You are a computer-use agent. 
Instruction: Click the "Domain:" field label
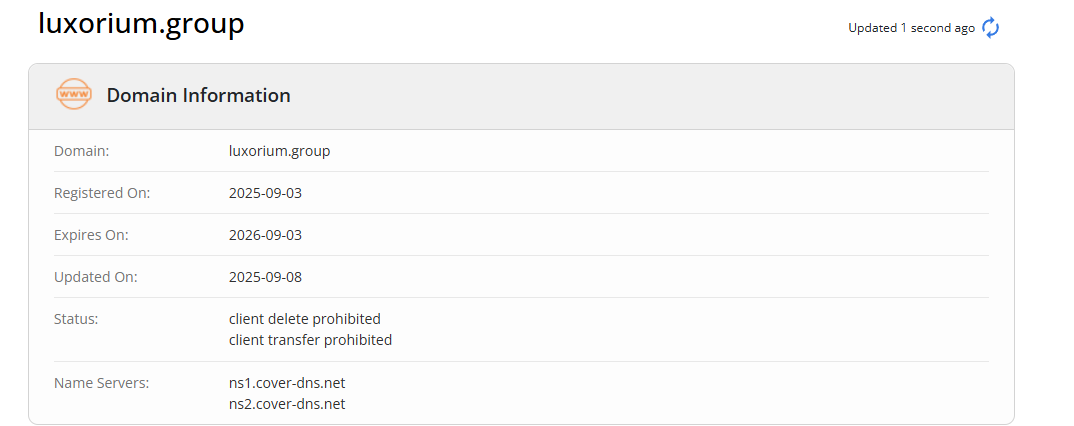81,151
